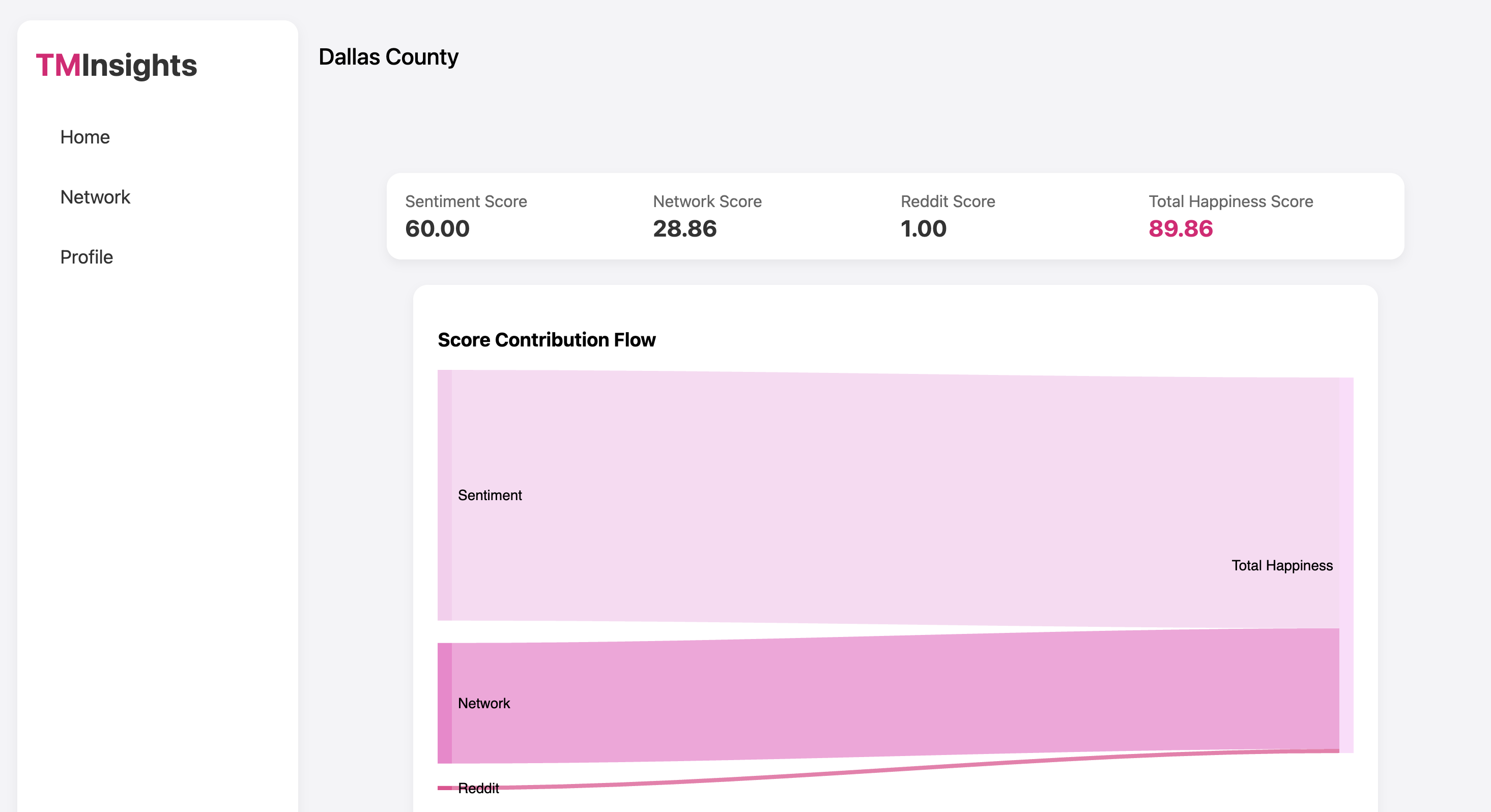Open the Home page
The width and height of the screenshot is (1491, 812).
tap(85, 137)
